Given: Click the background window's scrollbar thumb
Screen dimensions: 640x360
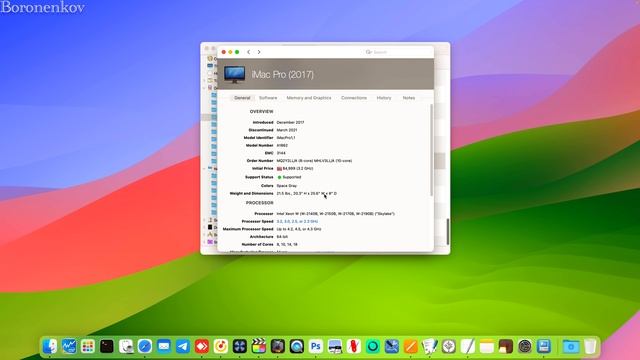Looking at the screenshot, I should click(448, 231).
